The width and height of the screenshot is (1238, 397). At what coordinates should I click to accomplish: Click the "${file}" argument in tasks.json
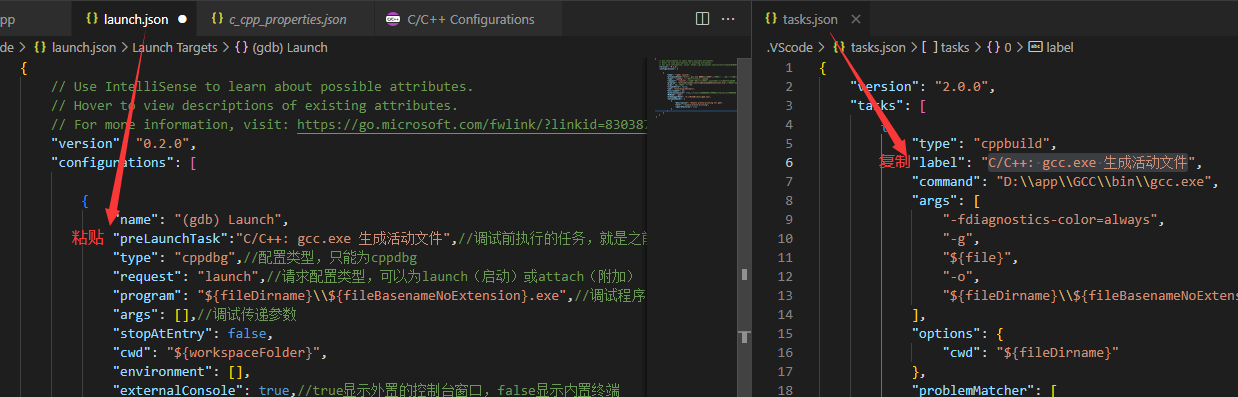pos(980,257)
